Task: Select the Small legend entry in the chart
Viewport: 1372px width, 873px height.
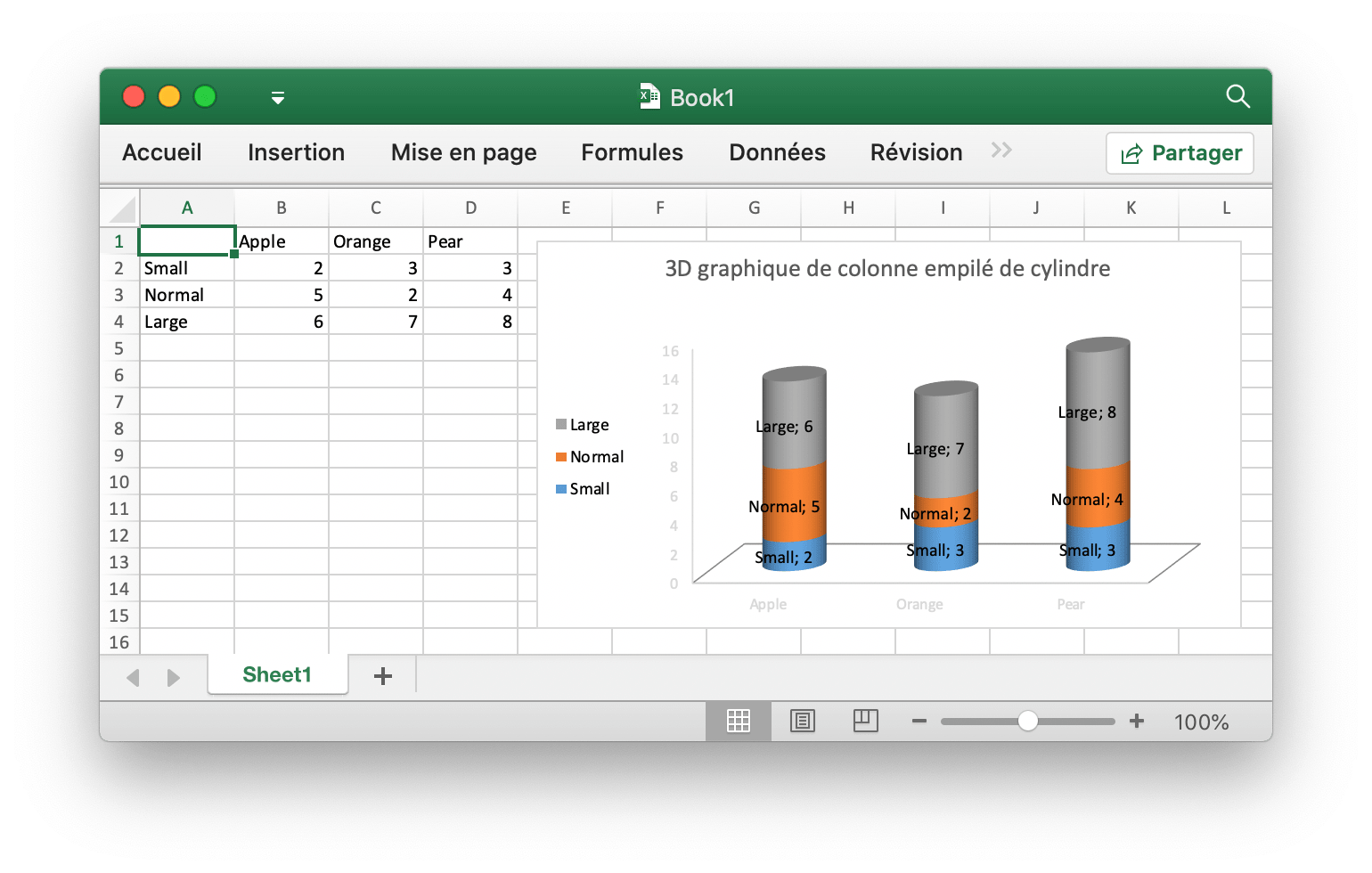Action: [x=586, y=488]
